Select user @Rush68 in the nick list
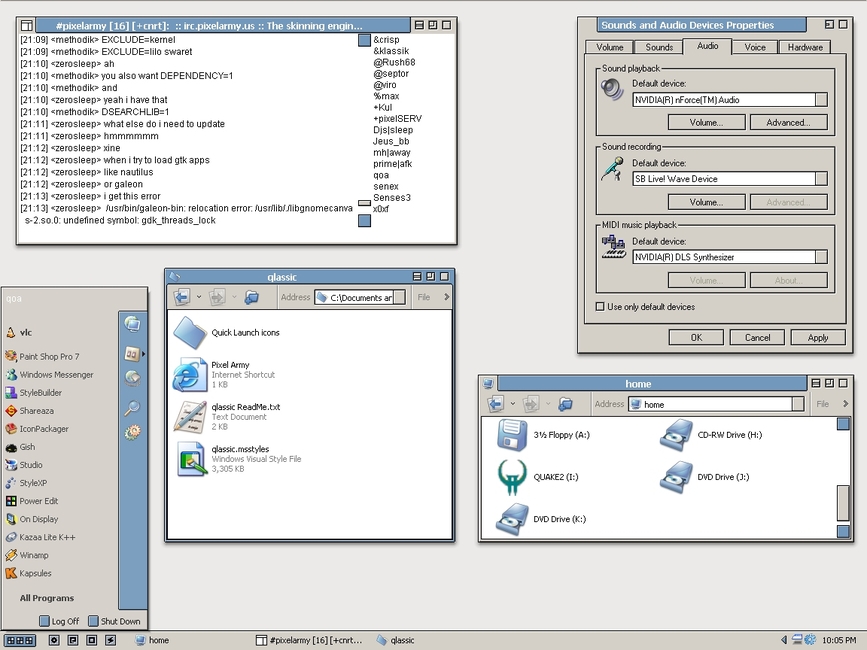 (394, 62)
